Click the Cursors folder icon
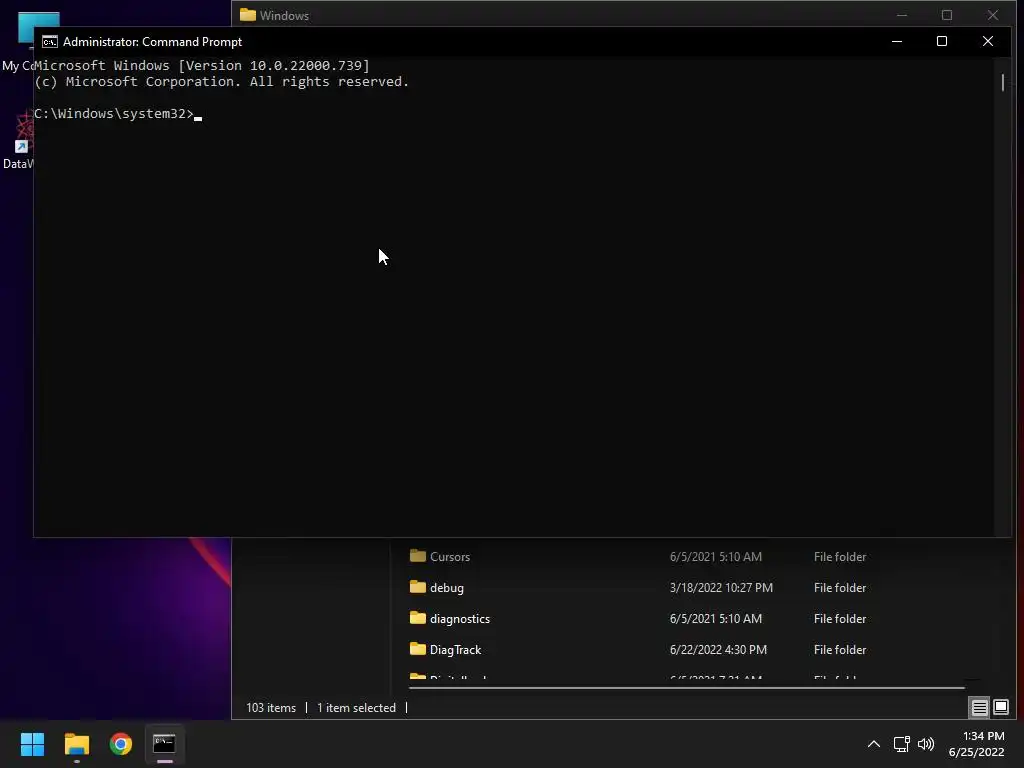 (x=417, y=556)
